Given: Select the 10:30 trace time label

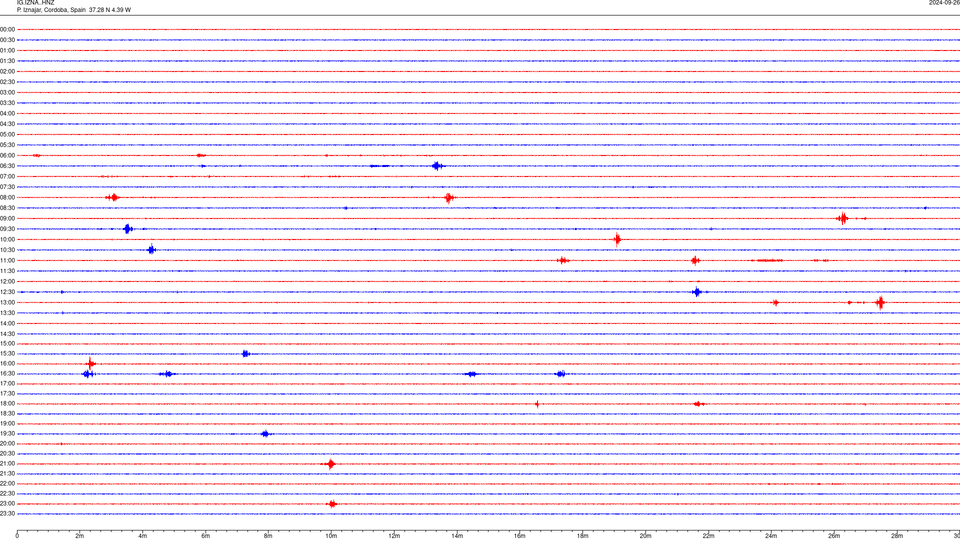Looking at the screenshot, I should pos(7,250).
